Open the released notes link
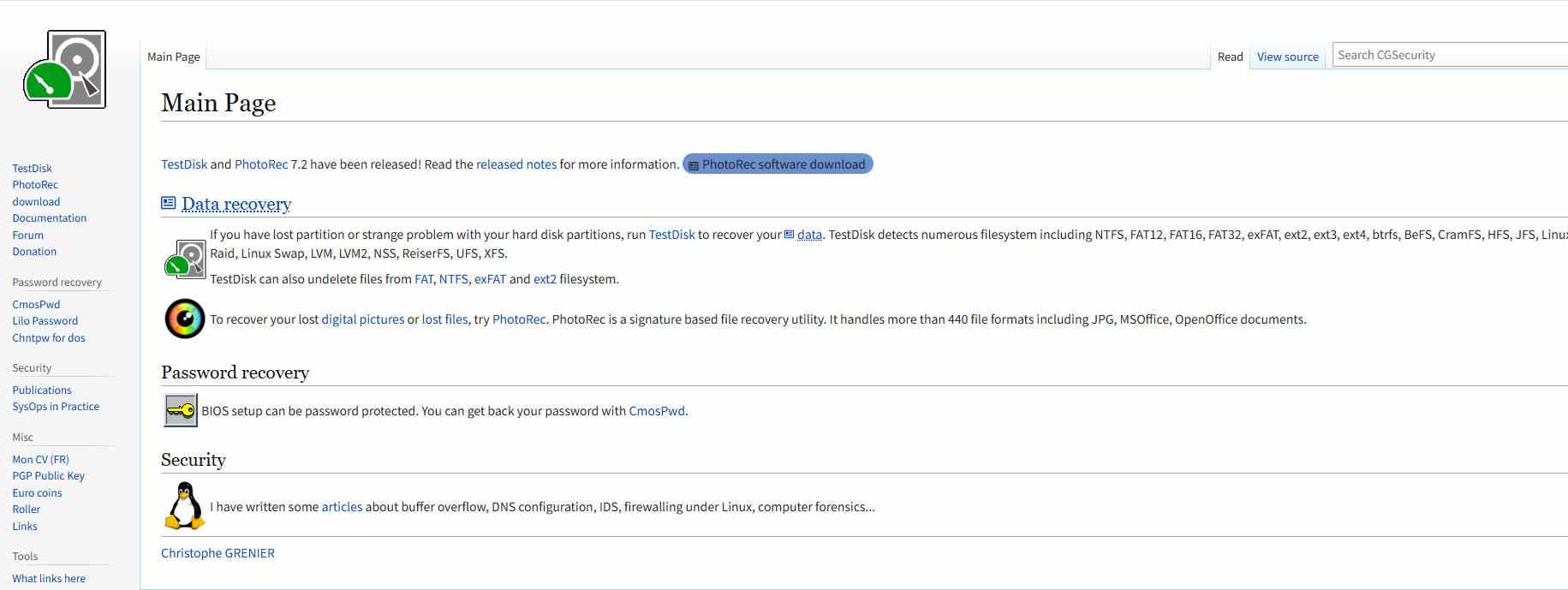 [x=516, y=164]
